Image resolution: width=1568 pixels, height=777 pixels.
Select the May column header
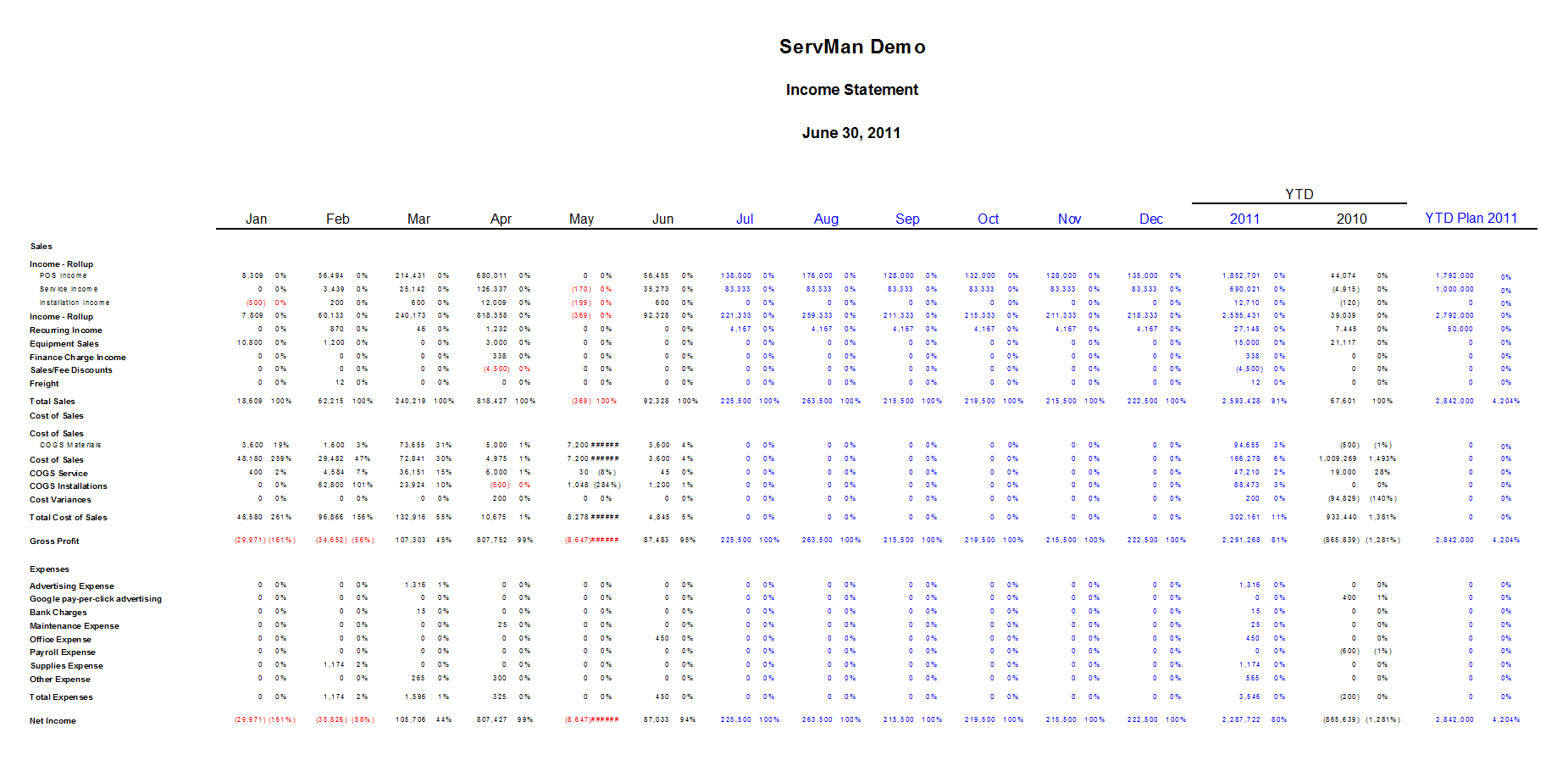(x=581, y=219)
